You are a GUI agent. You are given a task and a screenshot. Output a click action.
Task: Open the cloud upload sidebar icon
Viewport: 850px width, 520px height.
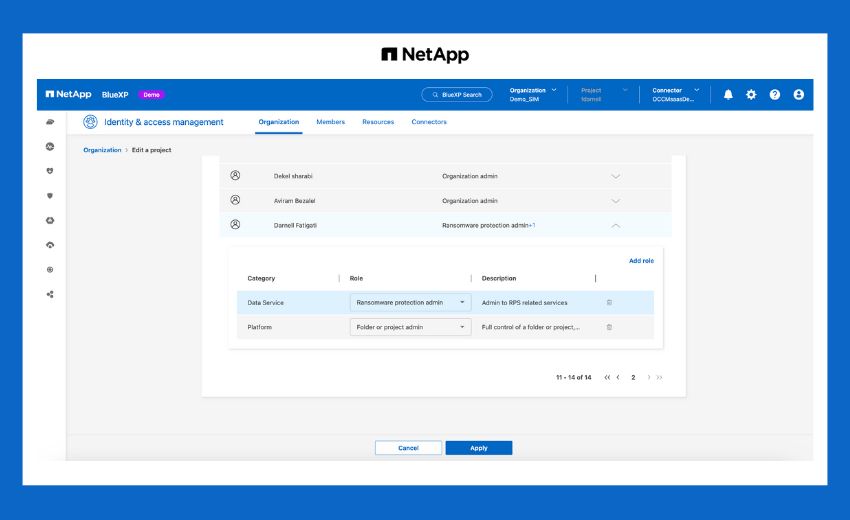click(x=50, y=245)
